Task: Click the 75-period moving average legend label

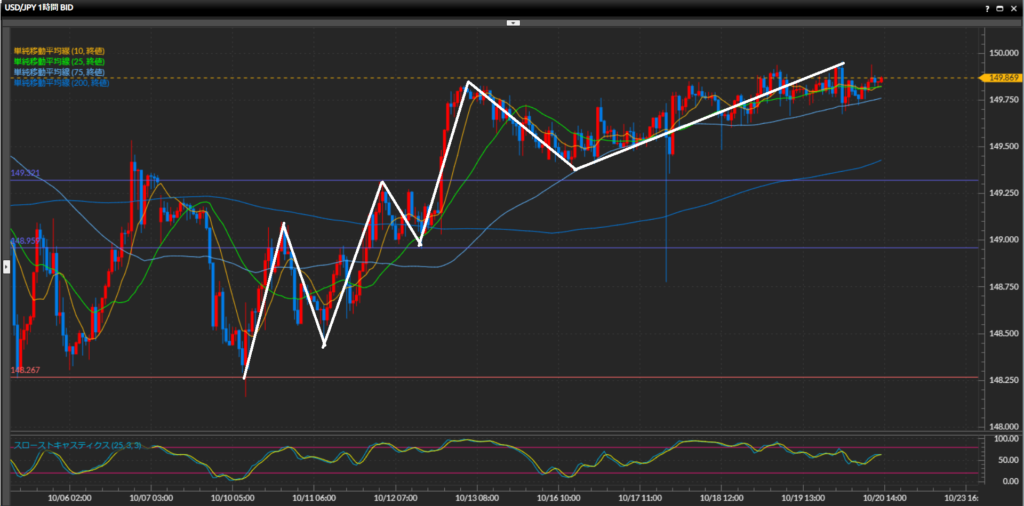Action: click(58, 72)
